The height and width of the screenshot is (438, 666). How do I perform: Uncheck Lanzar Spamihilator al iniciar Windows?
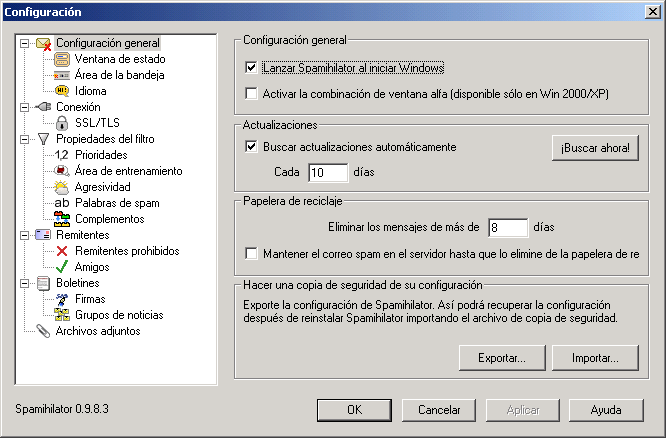252,69
